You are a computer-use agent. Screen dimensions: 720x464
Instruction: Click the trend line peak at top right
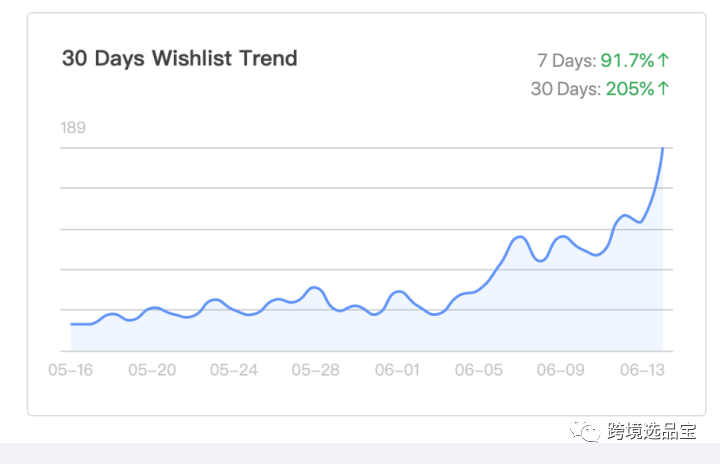pyautogui.click(x=662, y=150)
